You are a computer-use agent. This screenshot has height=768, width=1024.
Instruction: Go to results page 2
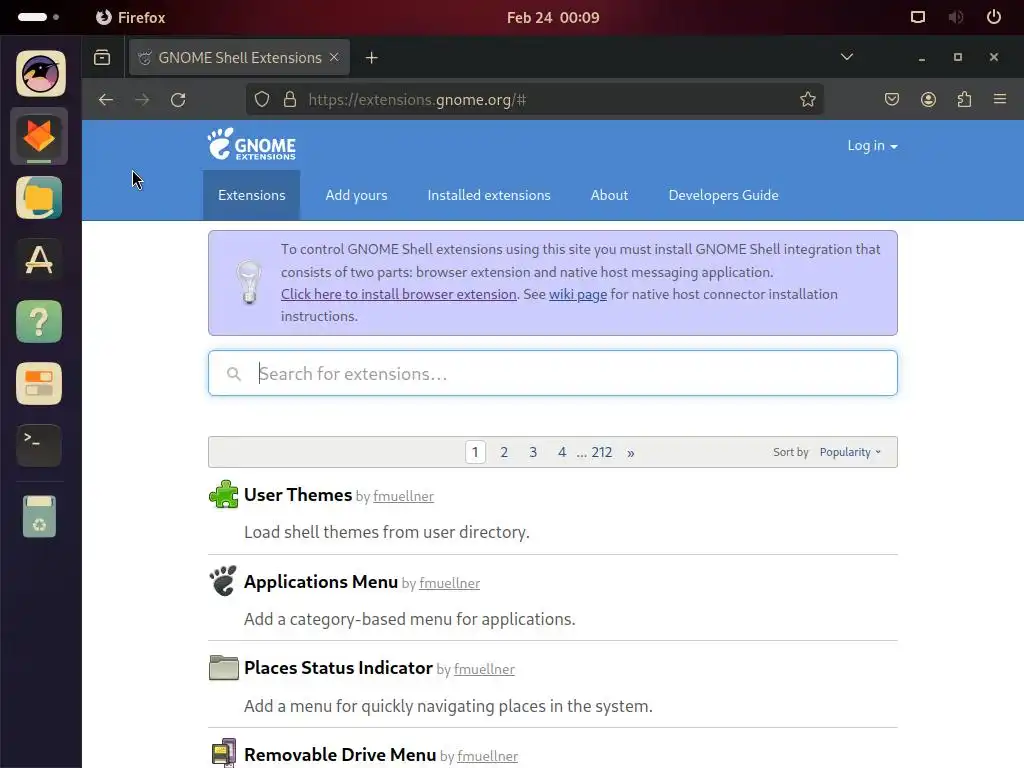(x=504, y=452)
